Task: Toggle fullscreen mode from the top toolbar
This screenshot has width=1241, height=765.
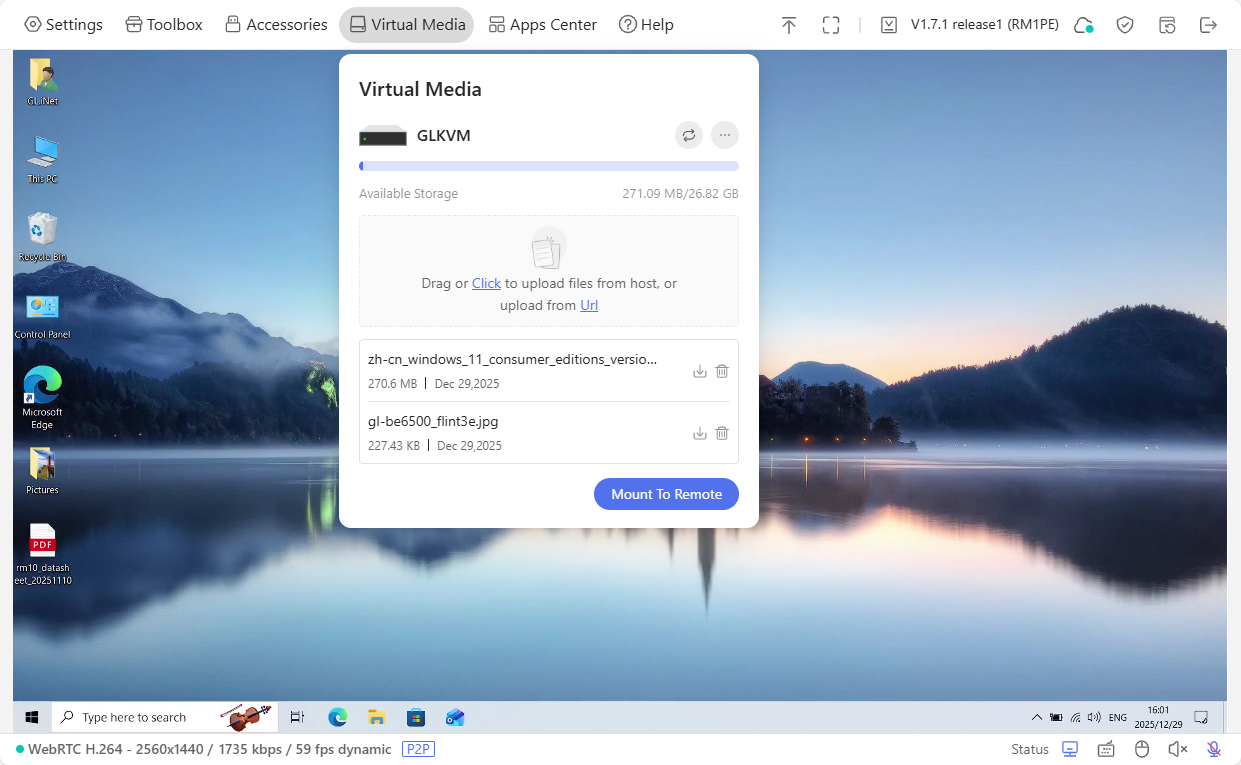Action: 831,24
